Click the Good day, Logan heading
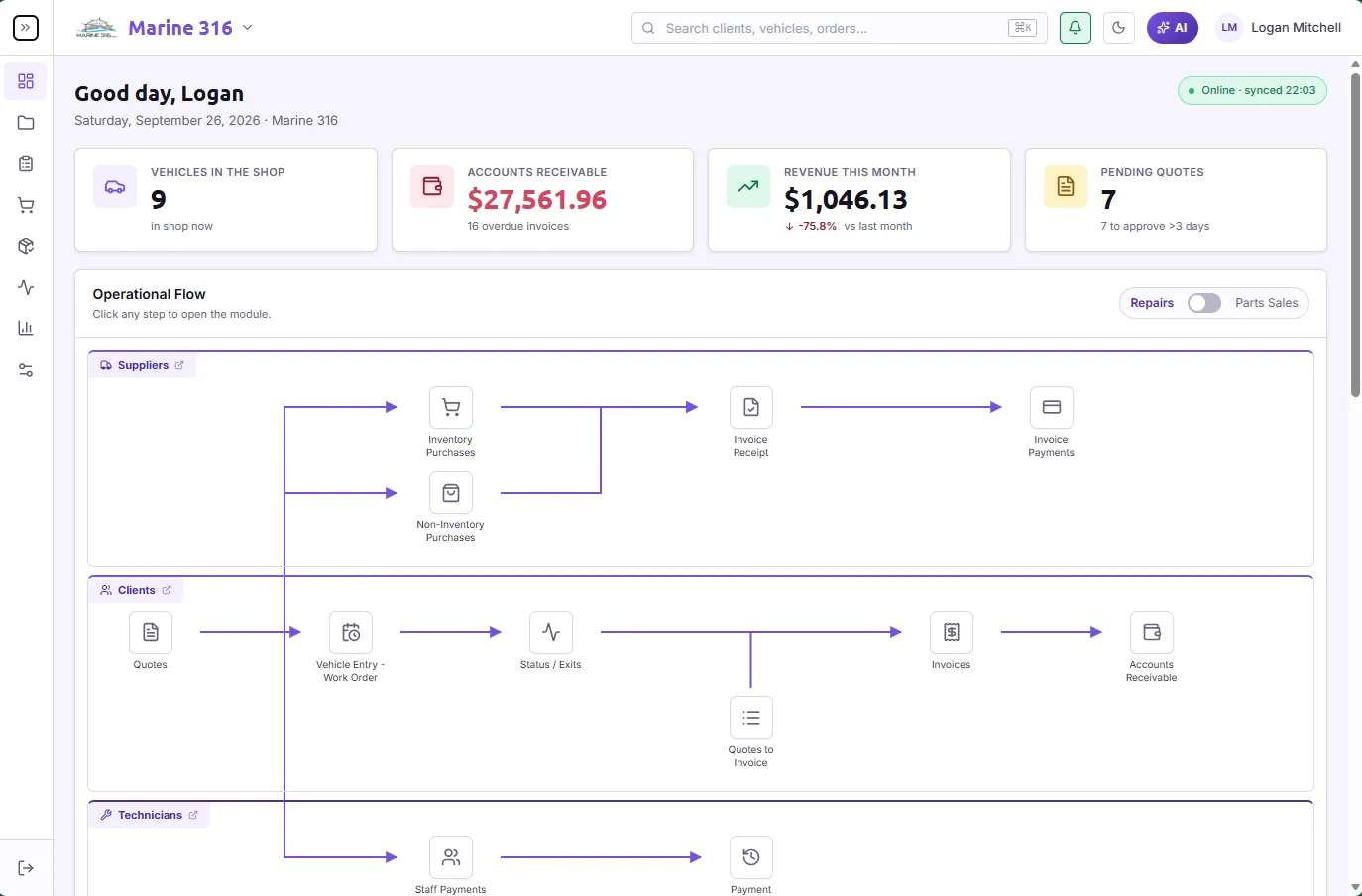This screenshot has height=896, width=1362. [x=160, y=93]
